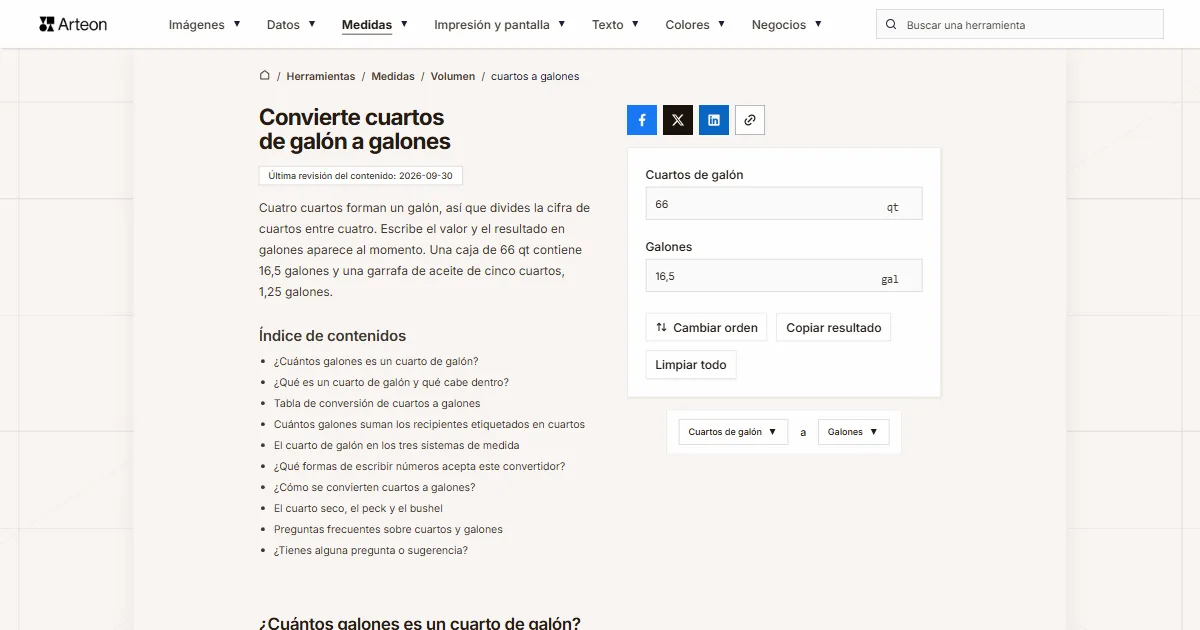Jump to ¿Tienes alguna pregunta o sugerencia?
Screen dimensions: 1200x630
click(x=371, y=551)
